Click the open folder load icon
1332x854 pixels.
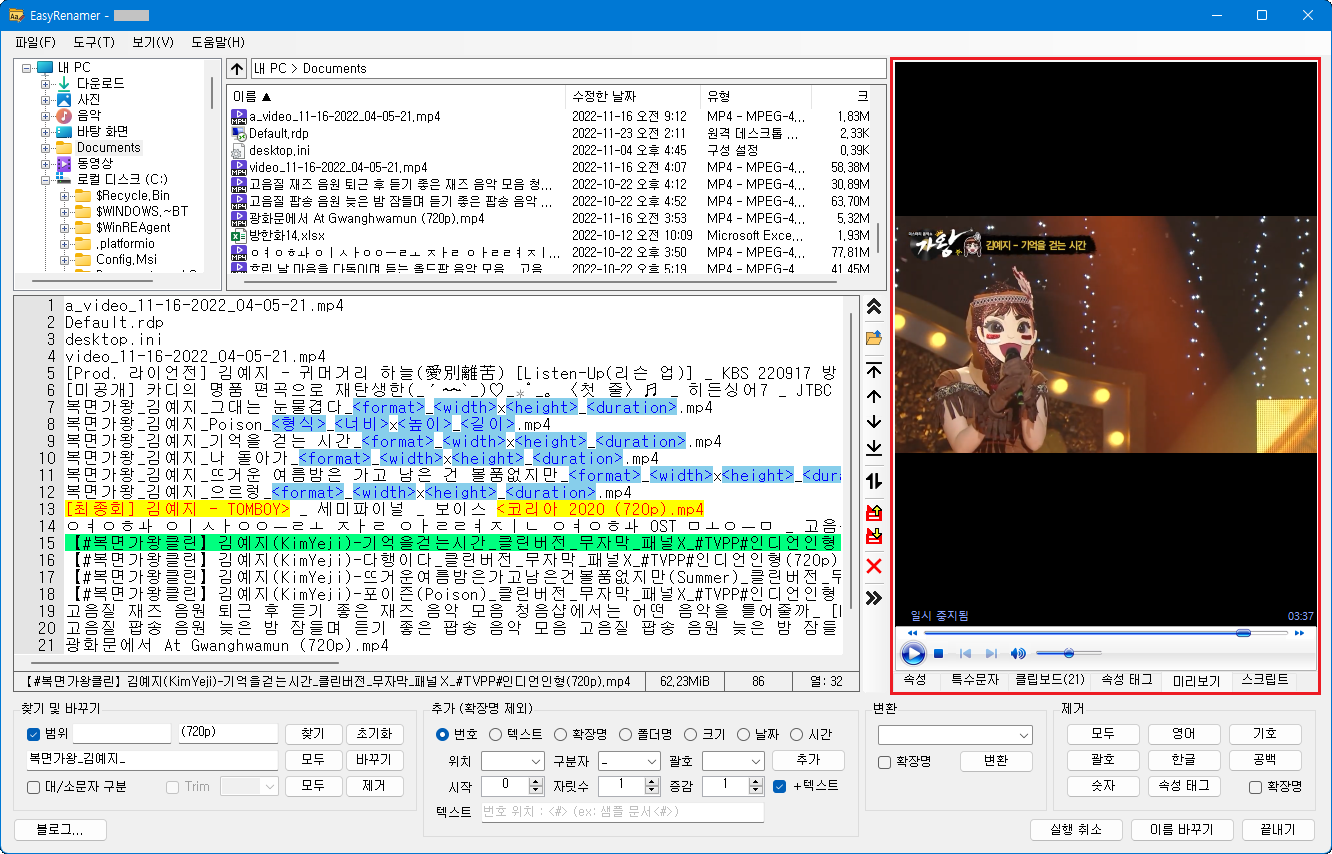point(873,338)
